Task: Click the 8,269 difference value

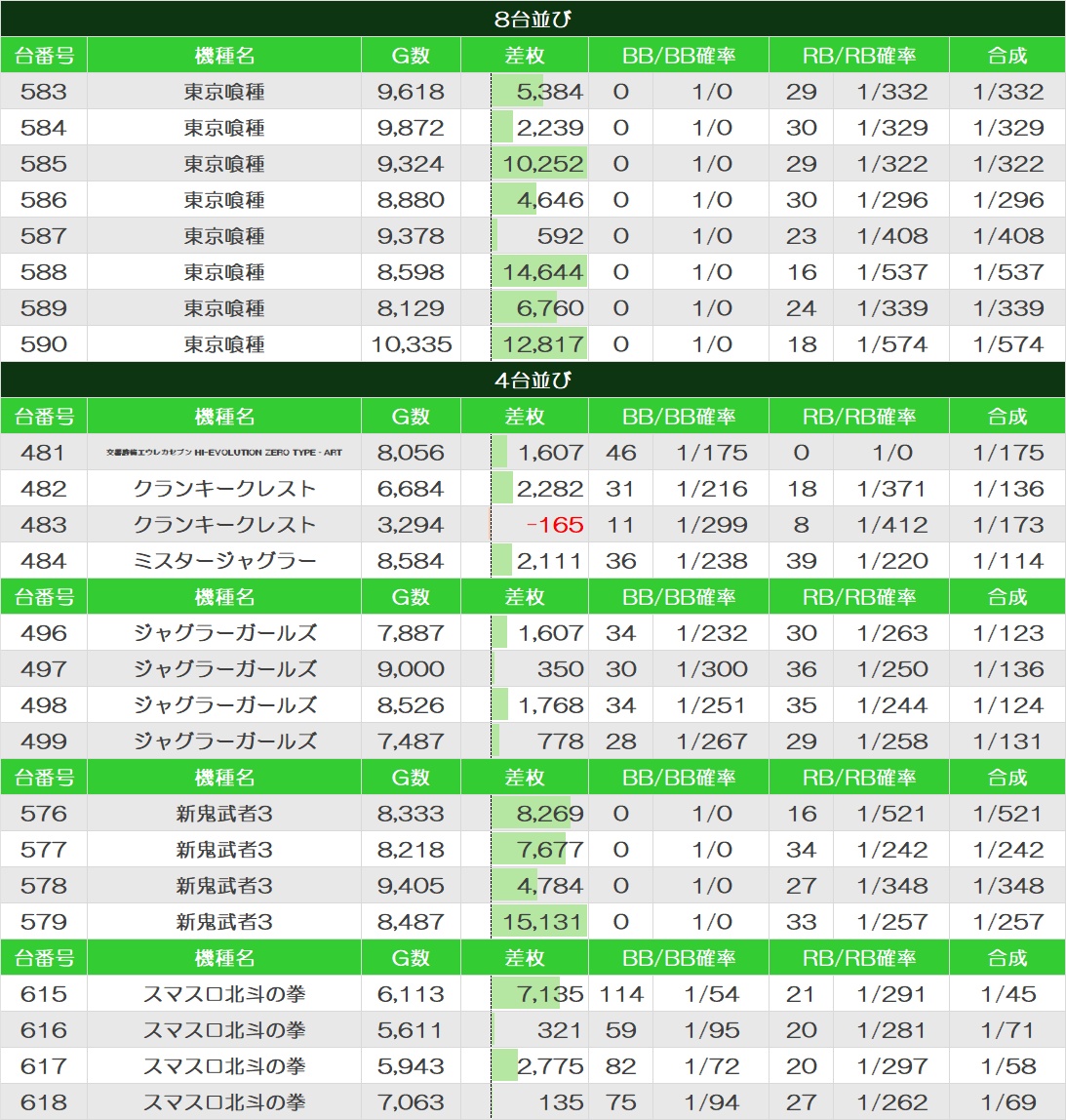Action: click(x=550, y=814)
